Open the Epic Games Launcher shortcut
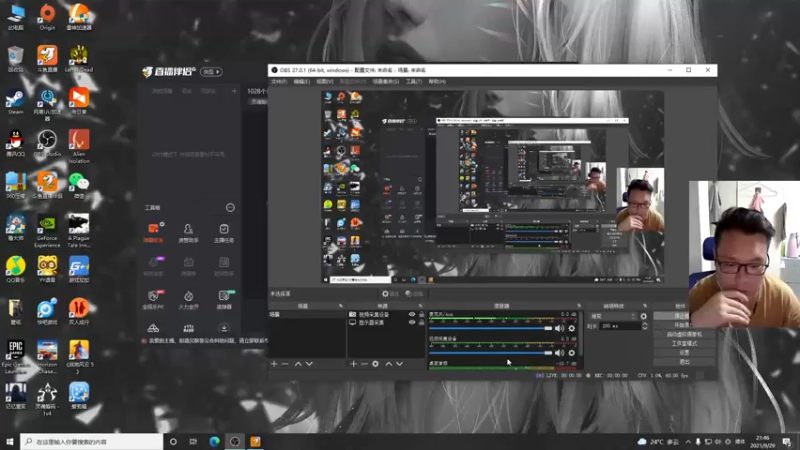Viewport: 800px width, 450px height. [x=15, y=357]
